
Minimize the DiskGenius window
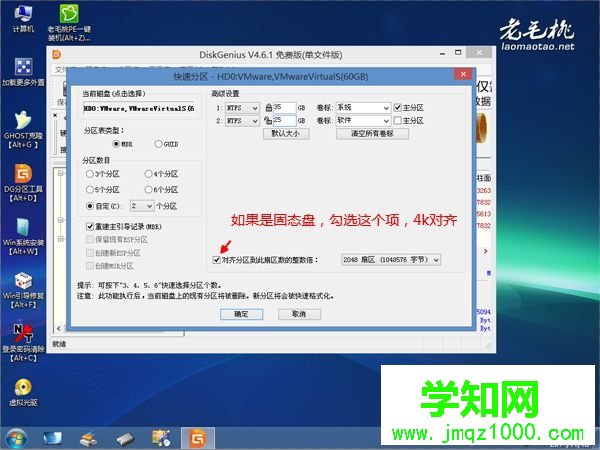coord(442,54)
